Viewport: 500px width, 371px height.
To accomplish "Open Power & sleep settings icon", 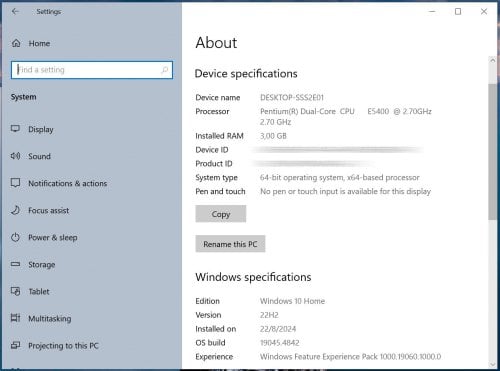I will coord(15,237).
